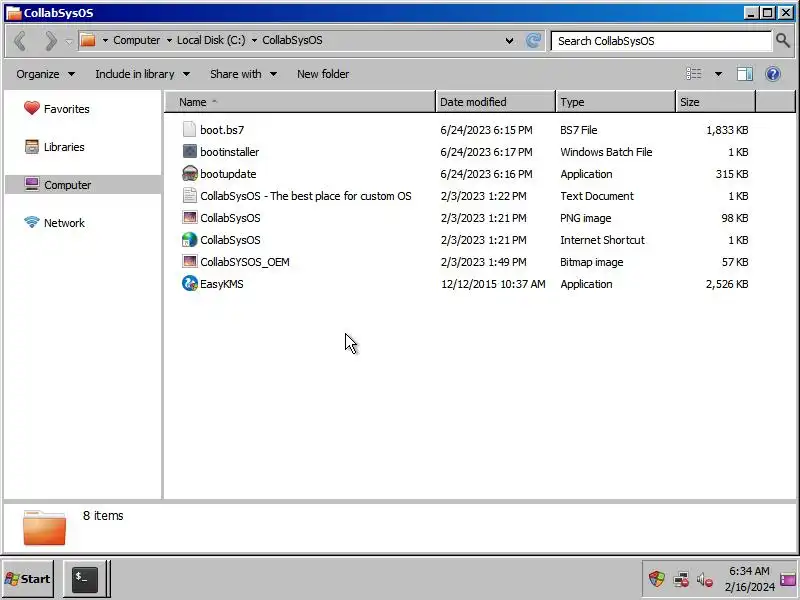This screenshot has height=600, width=800.
Task: Sort by the Size column header
Action: tap(716, 102)
